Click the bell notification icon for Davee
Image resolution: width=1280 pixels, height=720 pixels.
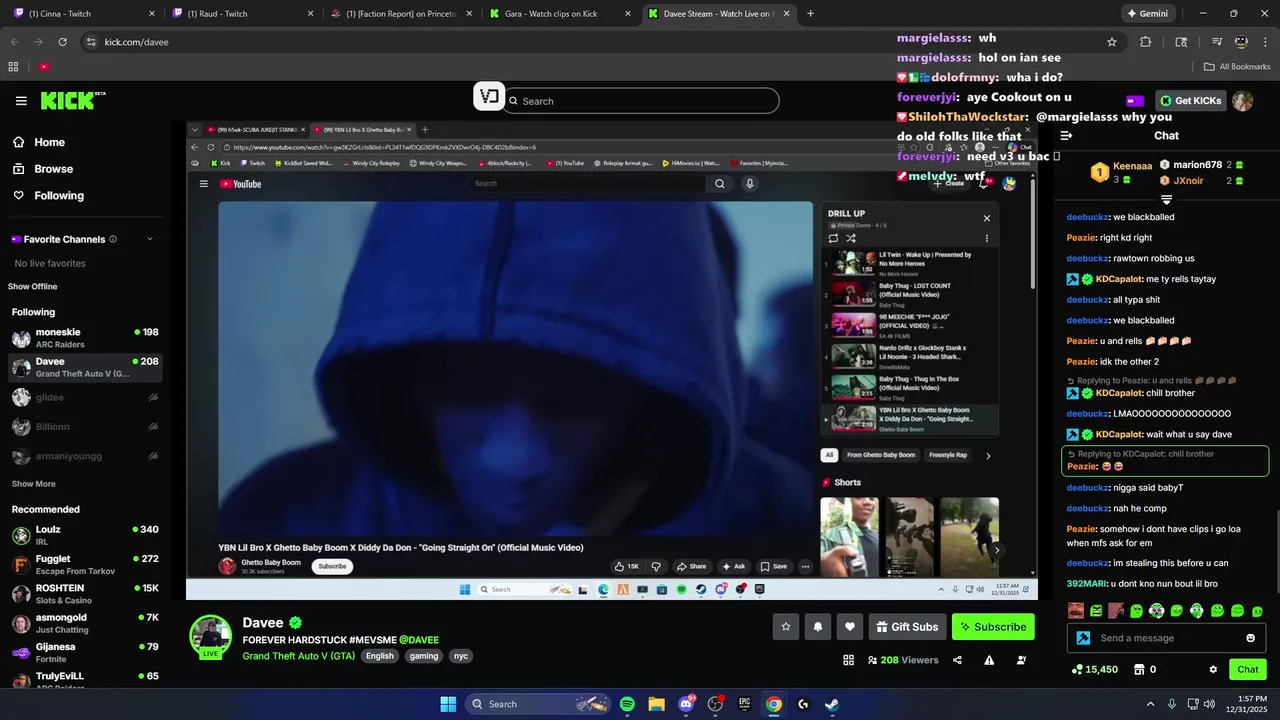click(x=818, y=627)
